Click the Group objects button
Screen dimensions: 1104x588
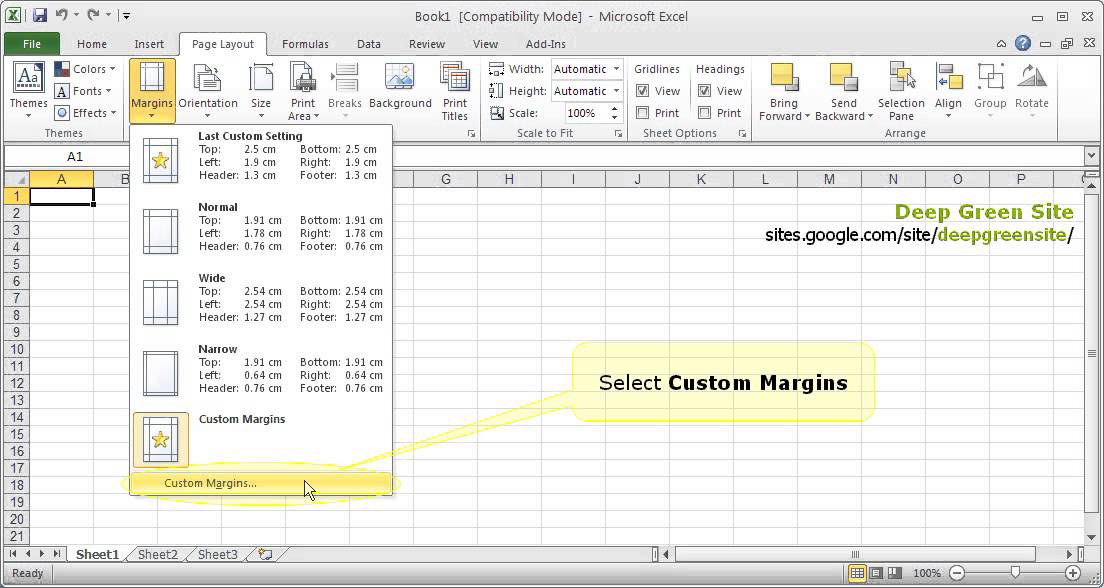990,90
